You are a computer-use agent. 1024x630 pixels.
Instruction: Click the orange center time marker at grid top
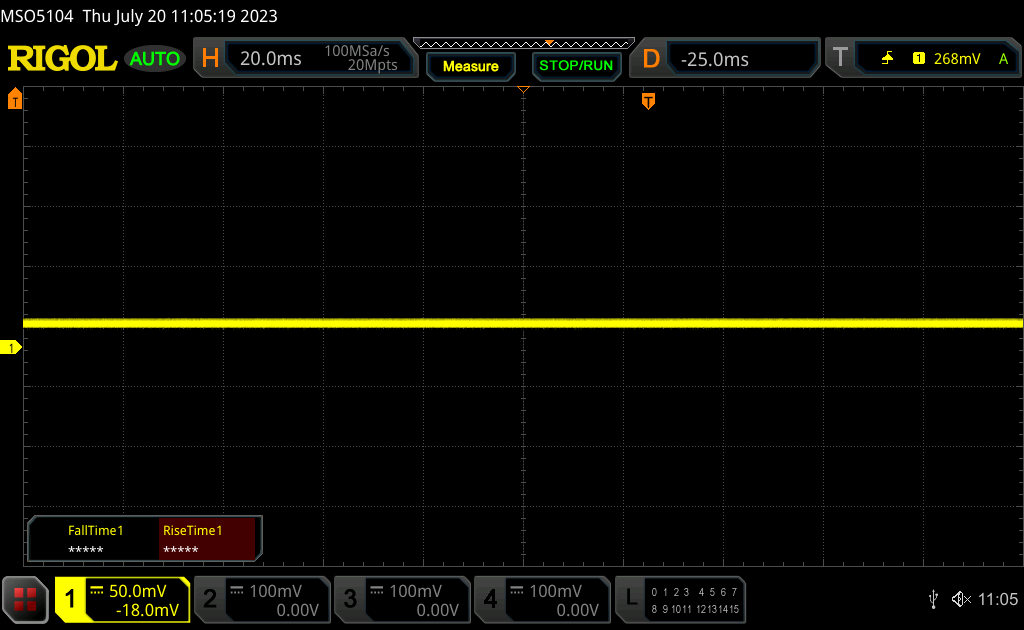(x=523, y=89)
